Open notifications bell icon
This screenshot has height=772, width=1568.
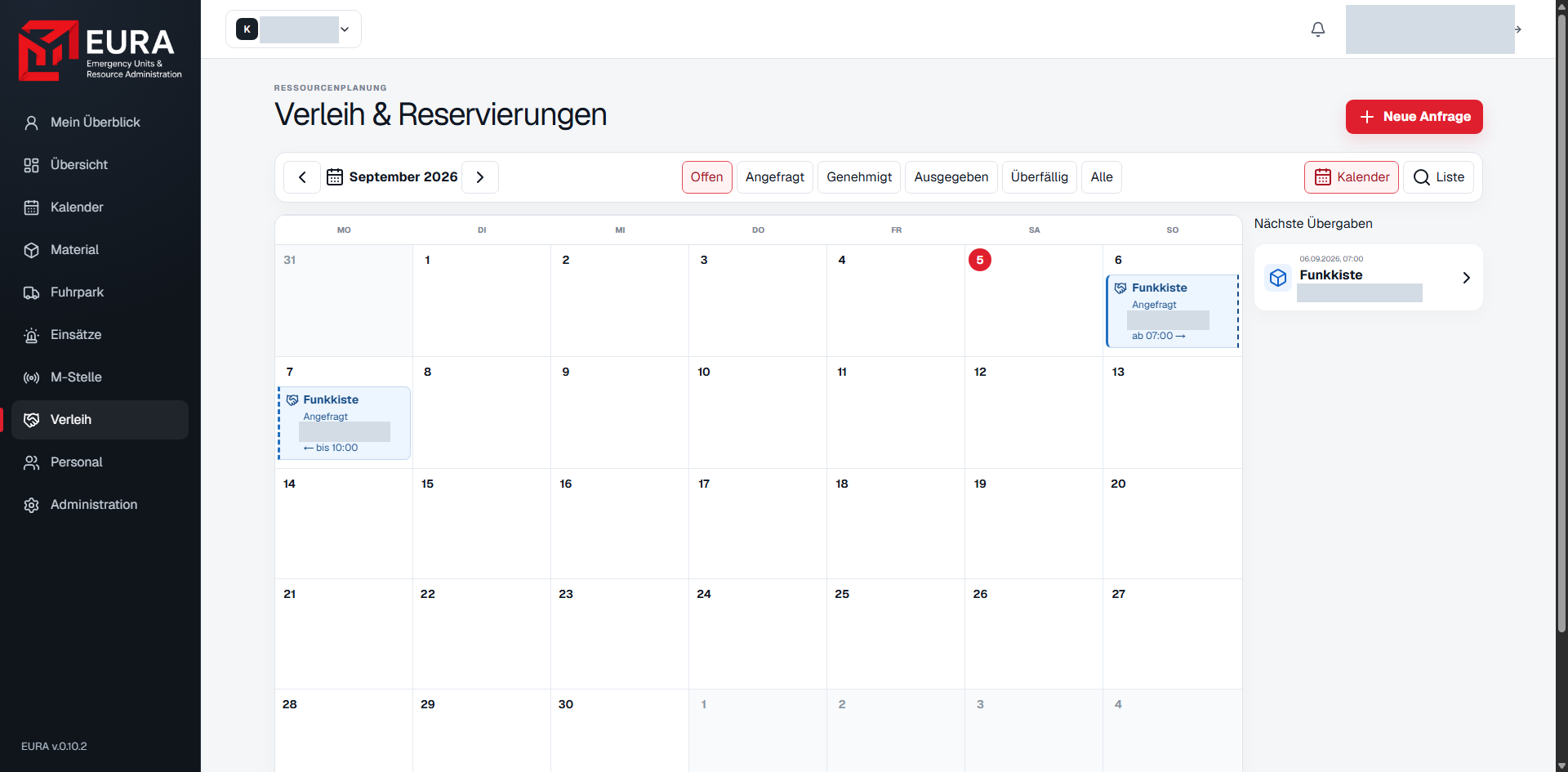(1318, 29)
